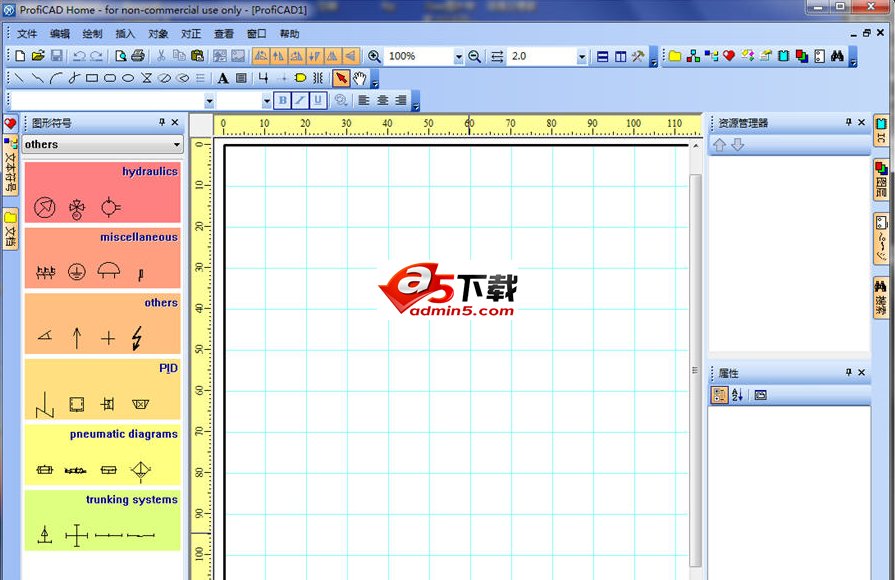Open the pneumatic diagrams symbol group
Viewport: 895px width, 580px height.
coord(103,455)
